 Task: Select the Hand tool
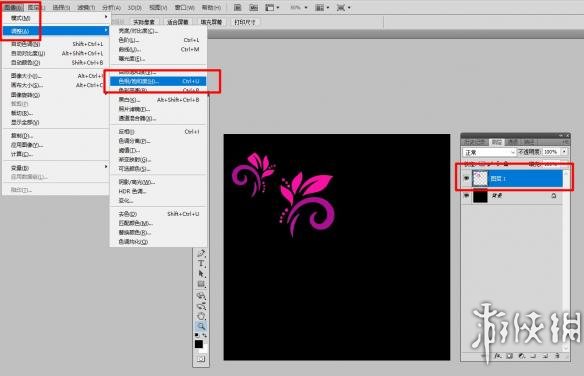[201, 316]
